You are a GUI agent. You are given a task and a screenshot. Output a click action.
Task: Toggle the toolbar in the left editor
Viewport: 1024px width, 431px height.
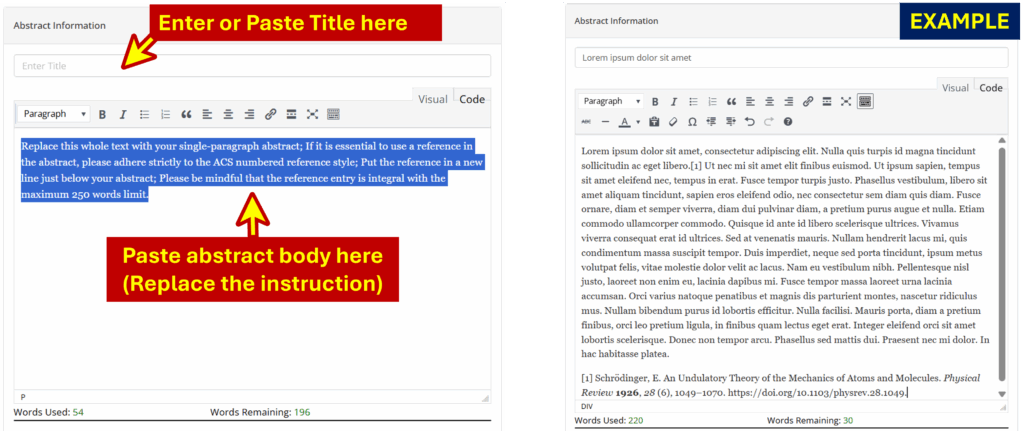tap(333, 115)
